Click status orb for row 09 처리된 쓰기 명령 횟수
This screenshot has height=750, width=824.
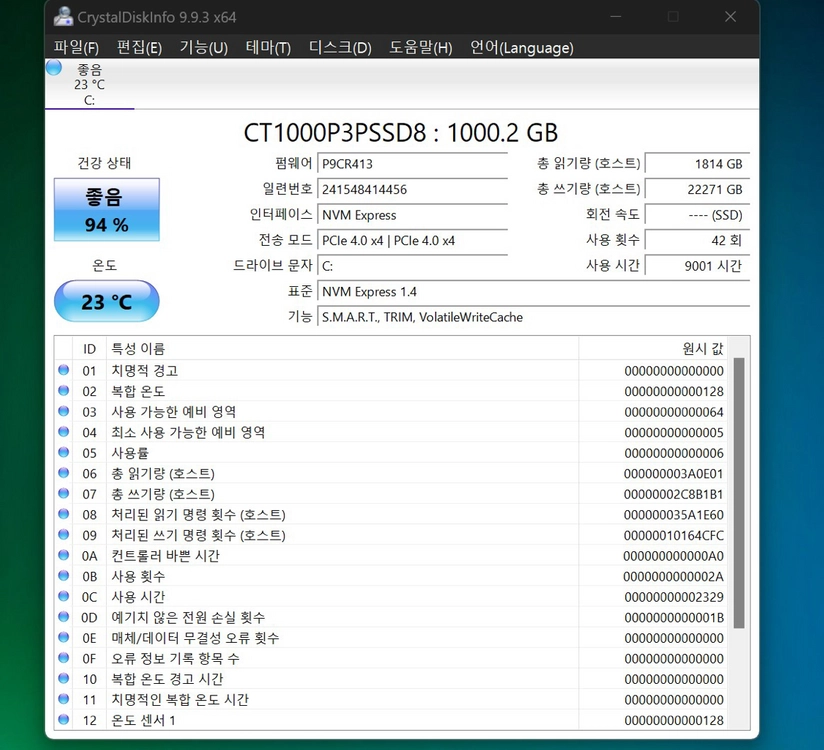click(64, 534)
